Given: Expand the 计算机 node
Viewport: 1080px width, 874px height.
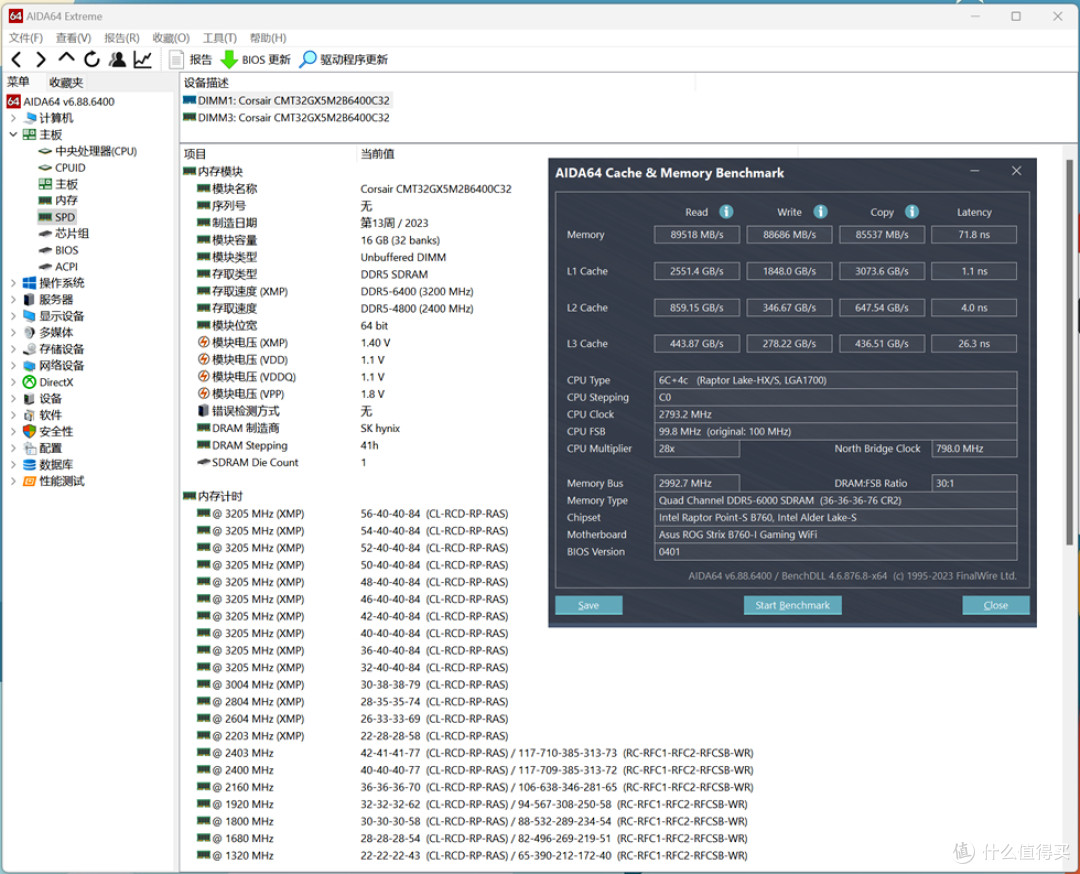Looking at the screenshot, I should (13, 118).
